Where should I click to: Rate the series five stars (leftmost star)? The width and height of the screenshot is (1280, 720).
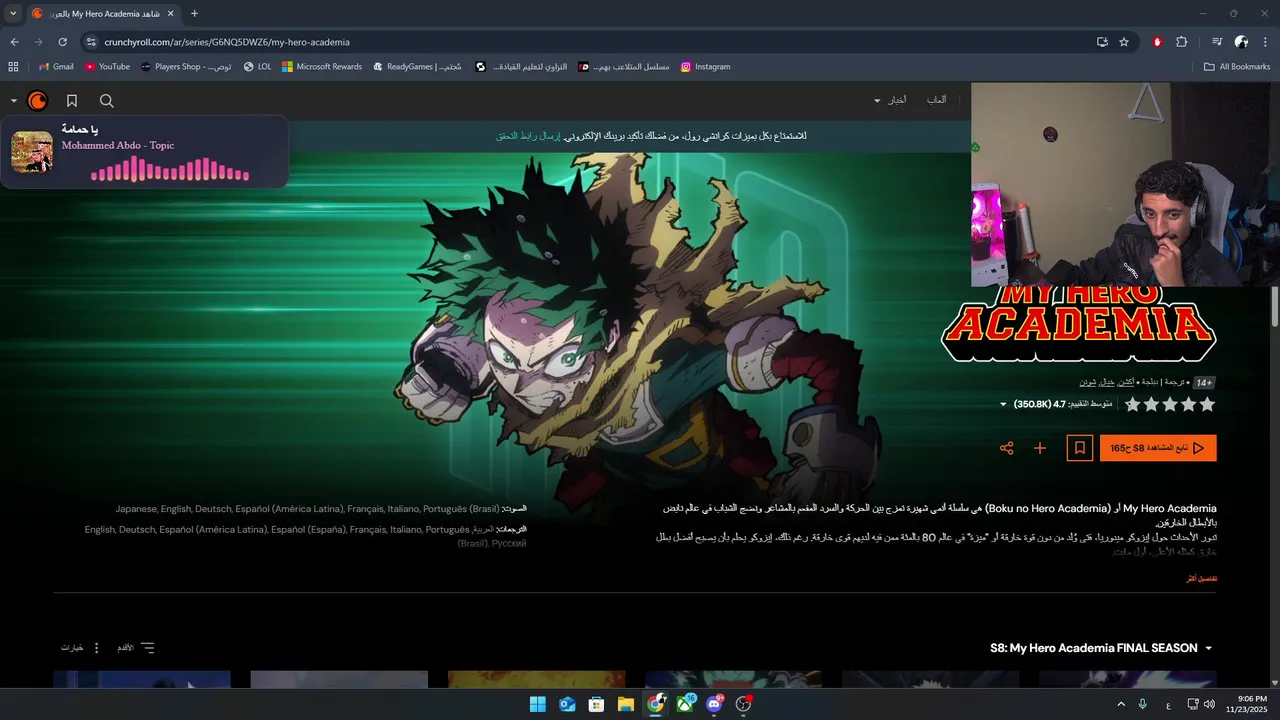(x=1132, y=405)
